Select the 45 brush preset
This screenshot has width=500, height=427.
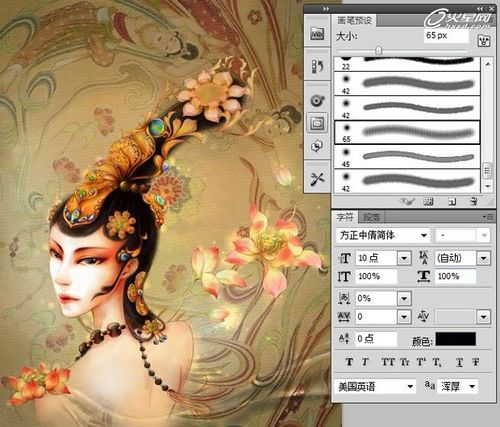407,157
